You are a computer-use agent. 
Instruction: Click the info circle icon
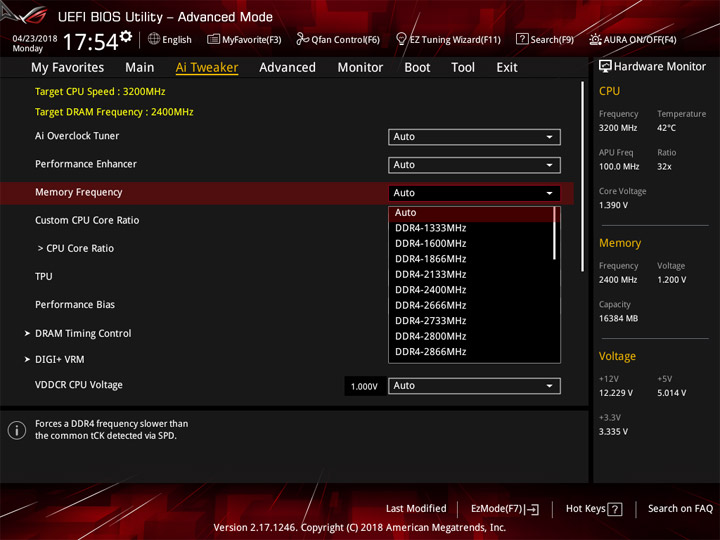(17, 430)
